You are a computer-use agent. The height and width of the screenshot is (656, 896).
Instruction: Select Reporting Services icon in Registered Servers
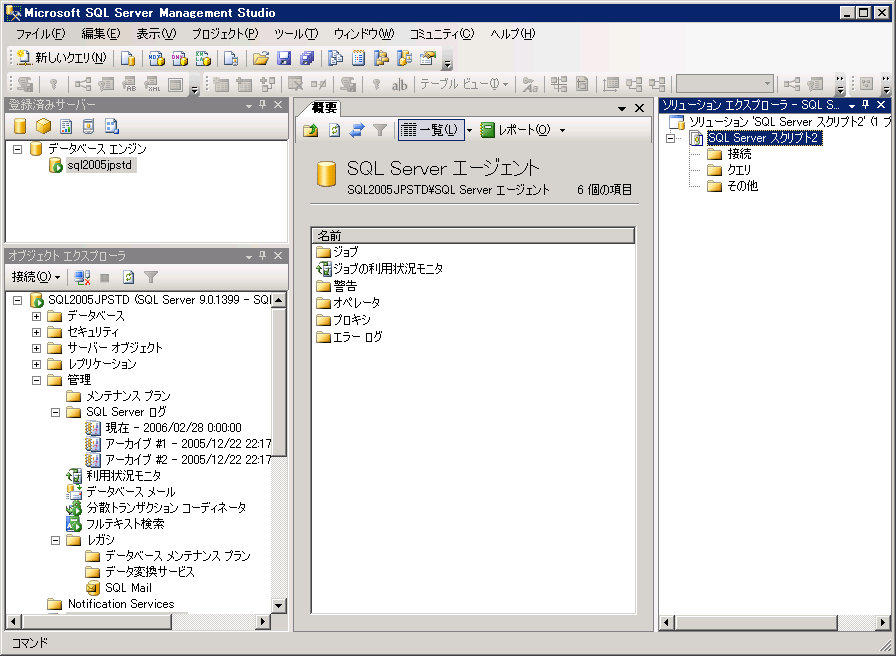[66, 126]
